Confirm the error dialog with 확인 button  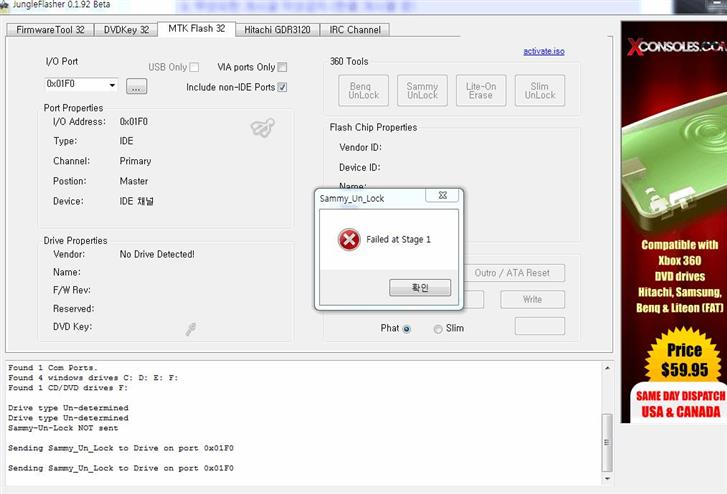point(420,288)
